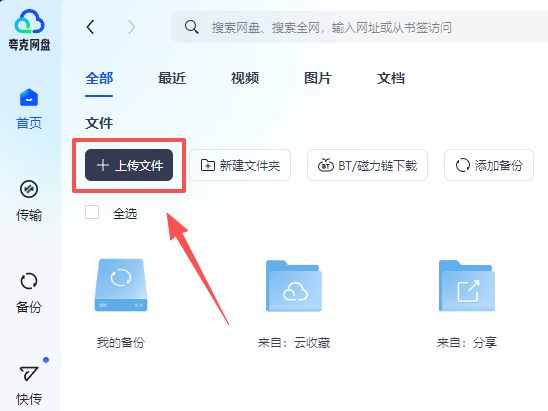Image resolution: width=548 pixels, height=411 pixels.
Task: Switch to the 文档 tab
Action: pyautogui.click(x=391, y=78)
